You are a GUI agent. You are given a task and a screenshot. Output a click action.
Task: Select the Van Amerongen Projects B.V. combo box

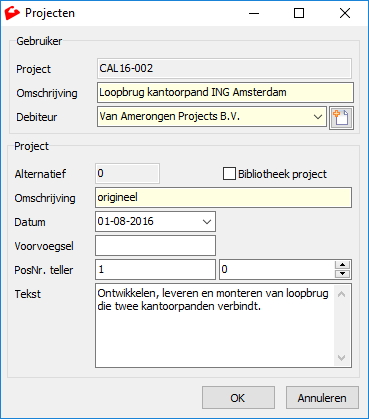[212, 117]
